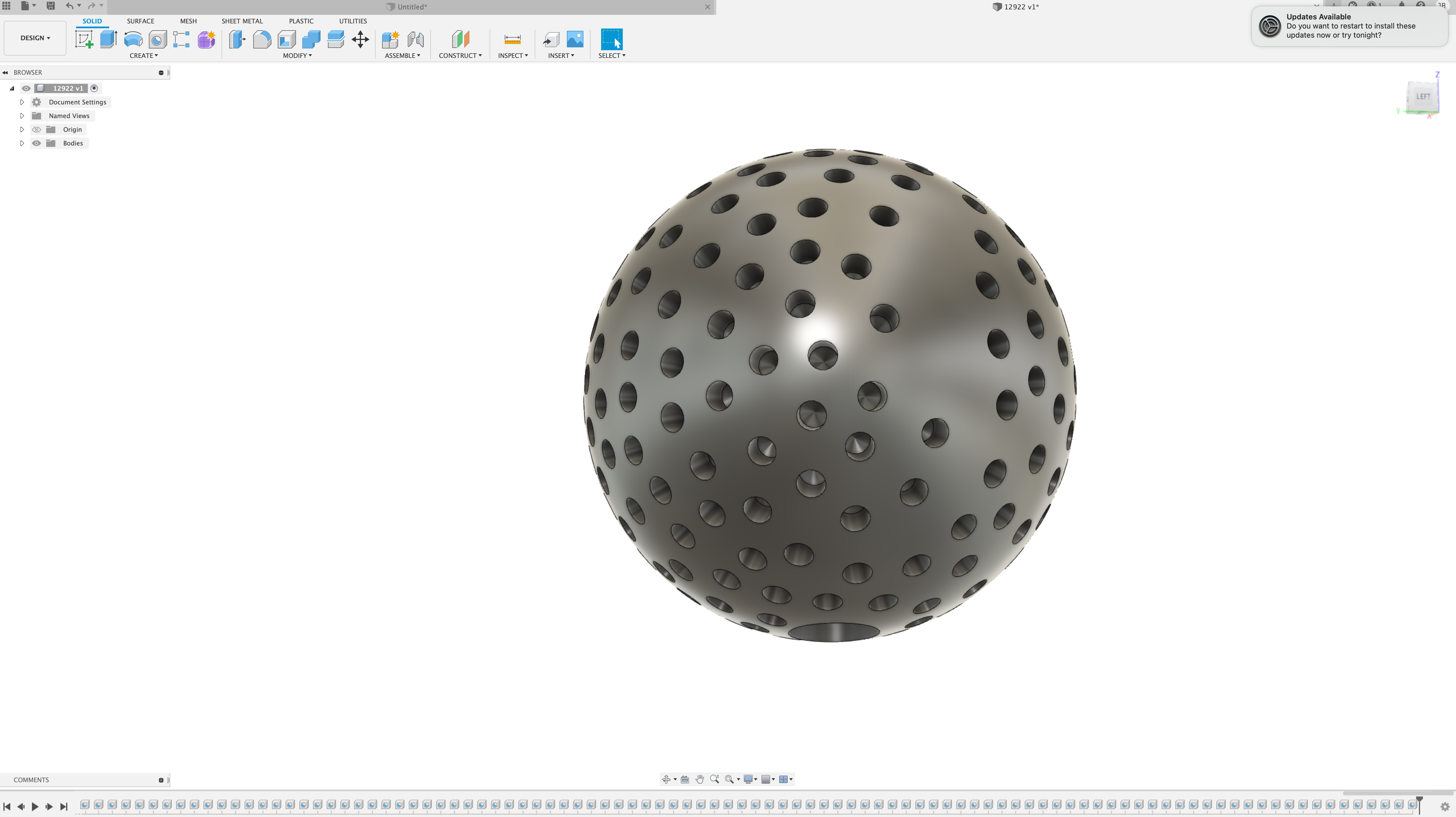Show the hidden Origin folder
The image size is (1456, 817).
37,130
